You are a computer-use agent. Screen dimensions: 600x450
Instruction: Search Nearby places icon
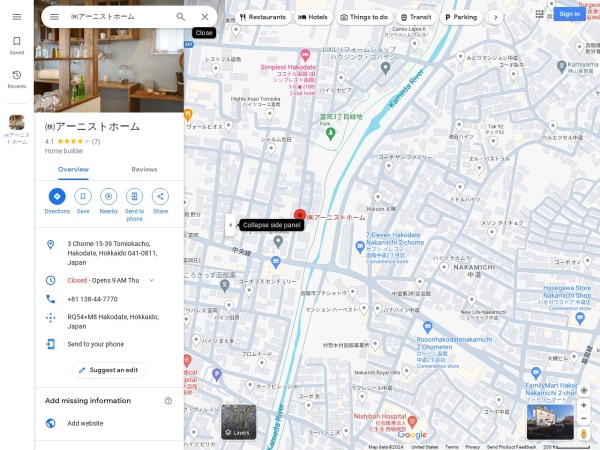(109, 201)
